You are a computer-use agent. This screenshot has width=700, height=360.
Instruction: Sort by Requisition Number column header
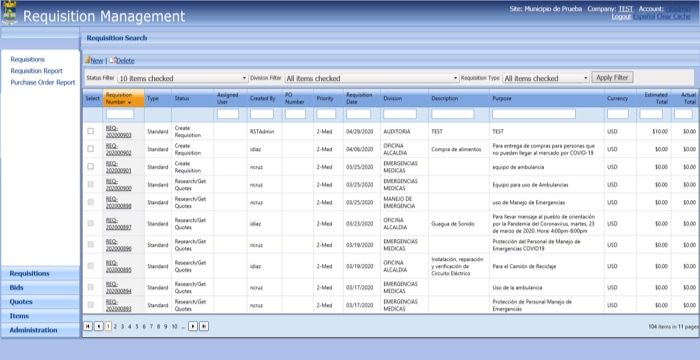[119, 98]
